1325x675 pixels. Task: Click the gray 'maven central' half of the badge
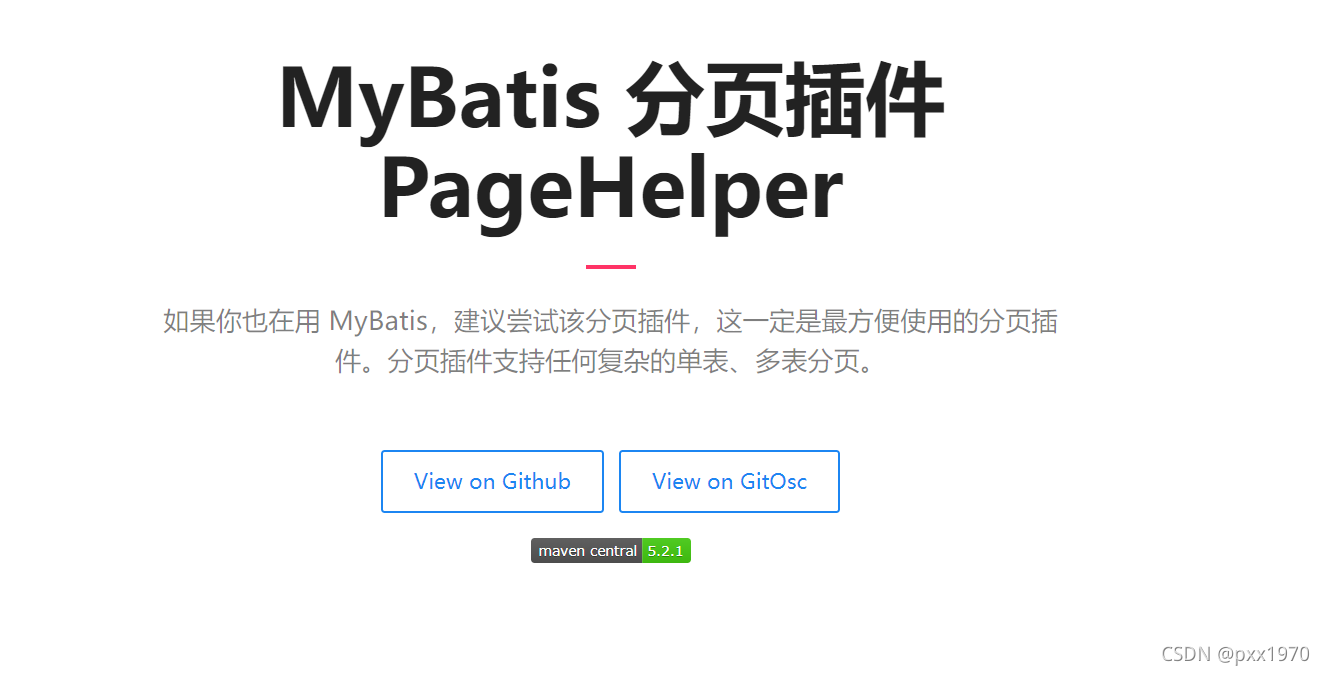(x=586, y=550)
